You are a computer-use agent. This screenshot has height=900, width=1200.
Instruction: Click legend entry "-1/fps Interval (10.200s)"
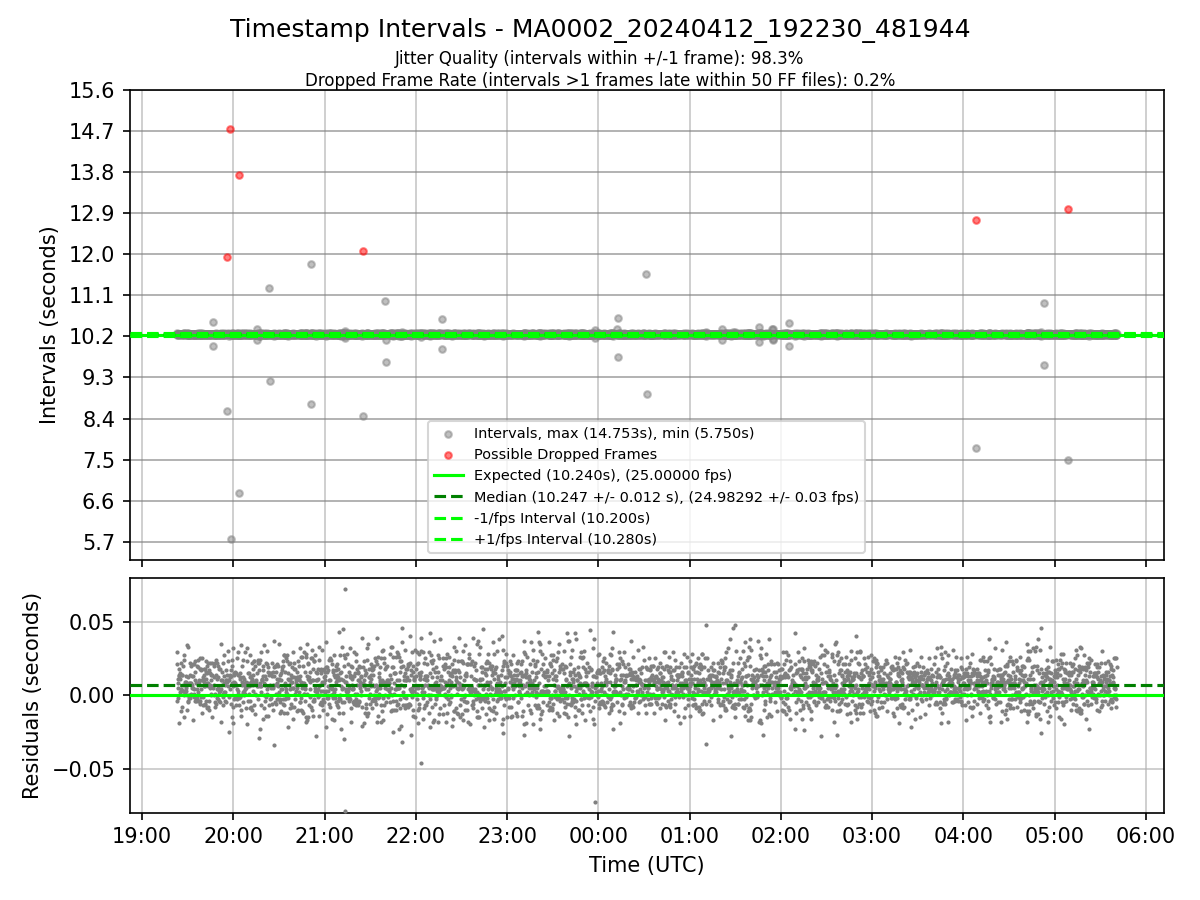tap(562, 518)
